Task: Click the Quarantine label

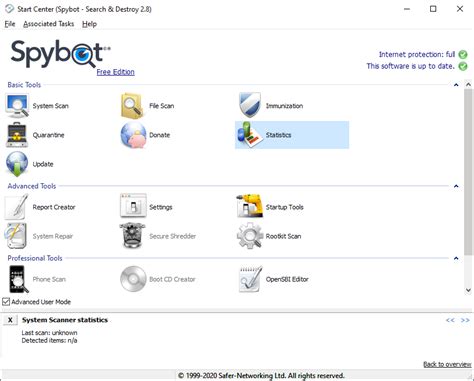Action: [49, 135]
